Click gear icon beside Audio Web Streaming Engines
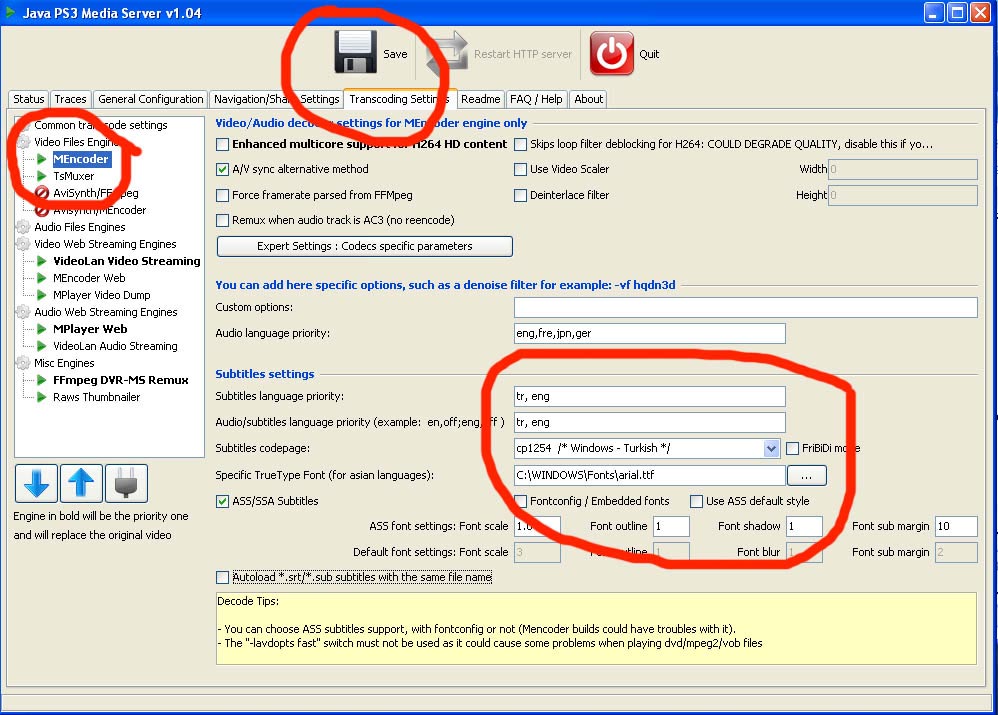 tap(24, 312)
